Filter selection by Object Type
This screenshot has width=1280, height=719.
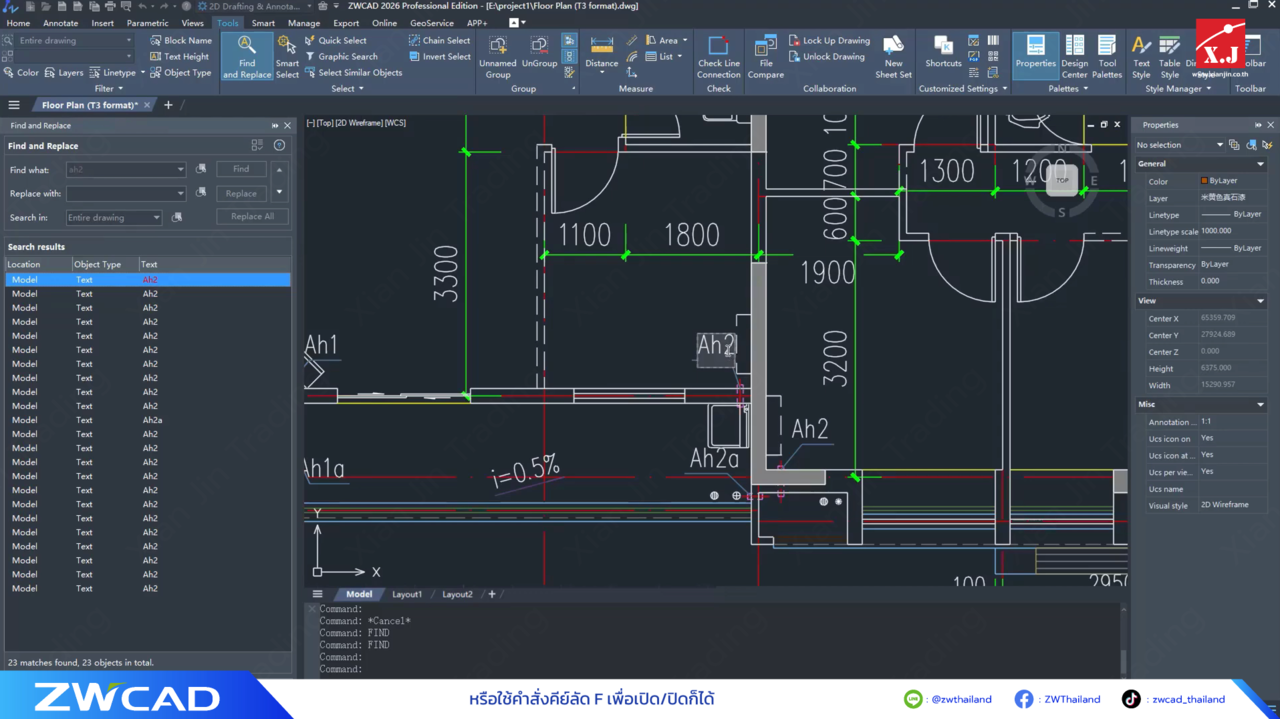tap(180, 73)
